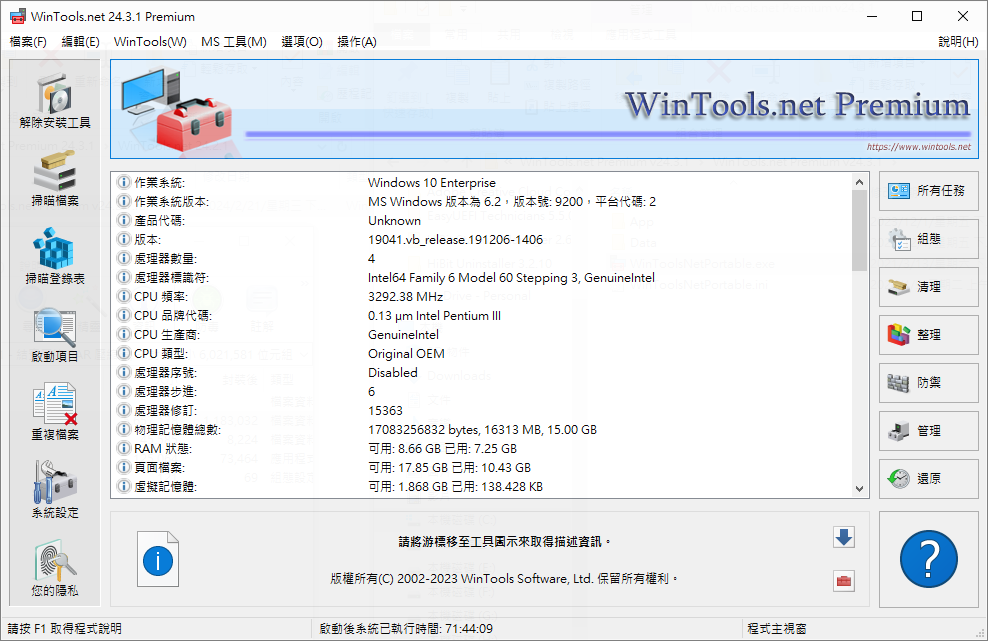Select the 'Original OEM' CPU type value
The height and width of the screenshot is (641, 988).
point(406,354)
